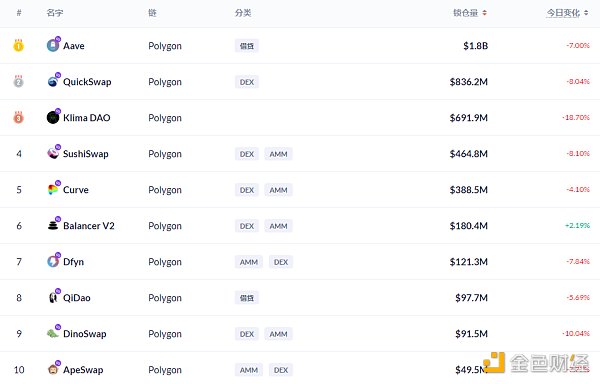The image size is (600, 384).
Task: Sort by today's change column arrows
Action: (x=586, y=13)
